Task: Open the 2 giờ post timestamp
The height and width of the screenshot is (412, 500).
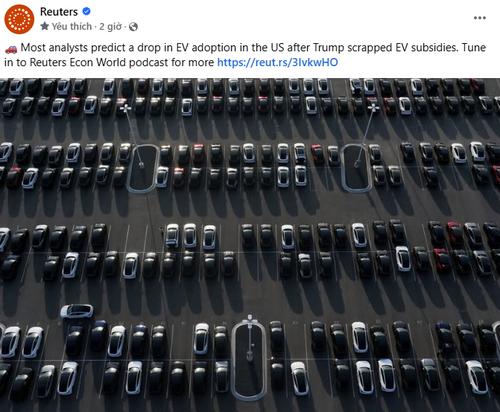Action: tap(110, 26)
